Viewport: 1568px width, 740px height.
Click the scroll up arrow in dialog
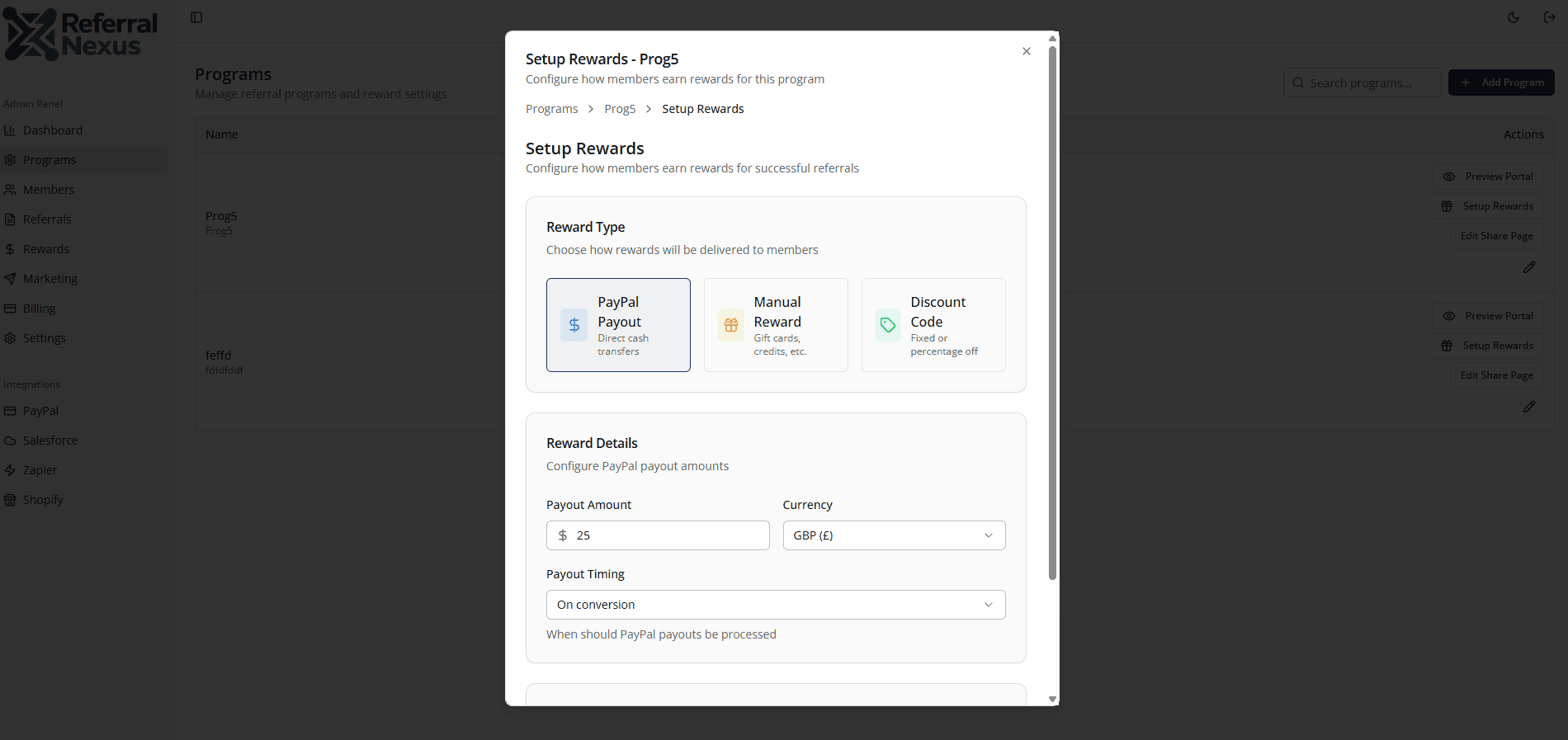click(1052, 38)
